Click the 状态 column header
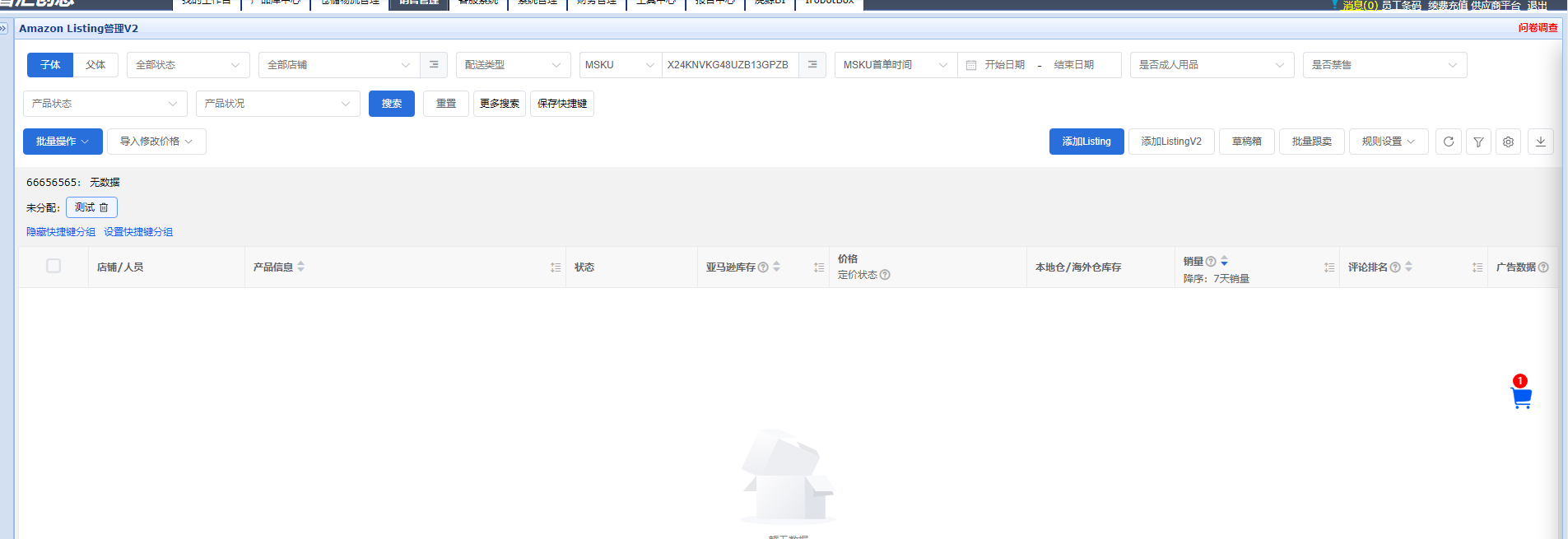This screenshot has height=539, width=1568. click(x=584, y=267)
